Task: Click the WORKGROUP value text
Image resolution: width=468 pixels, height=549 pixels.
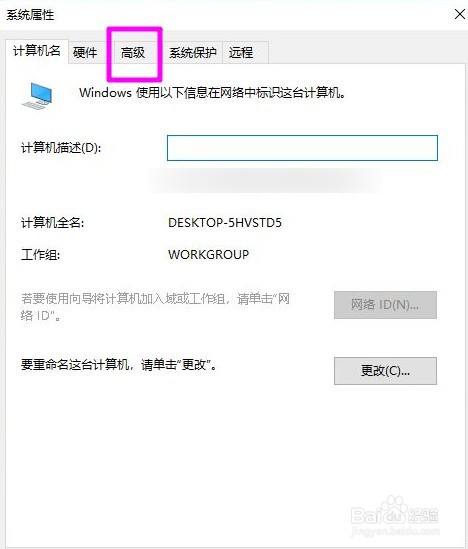Action: pyautogui.click(x=209, y=255)
